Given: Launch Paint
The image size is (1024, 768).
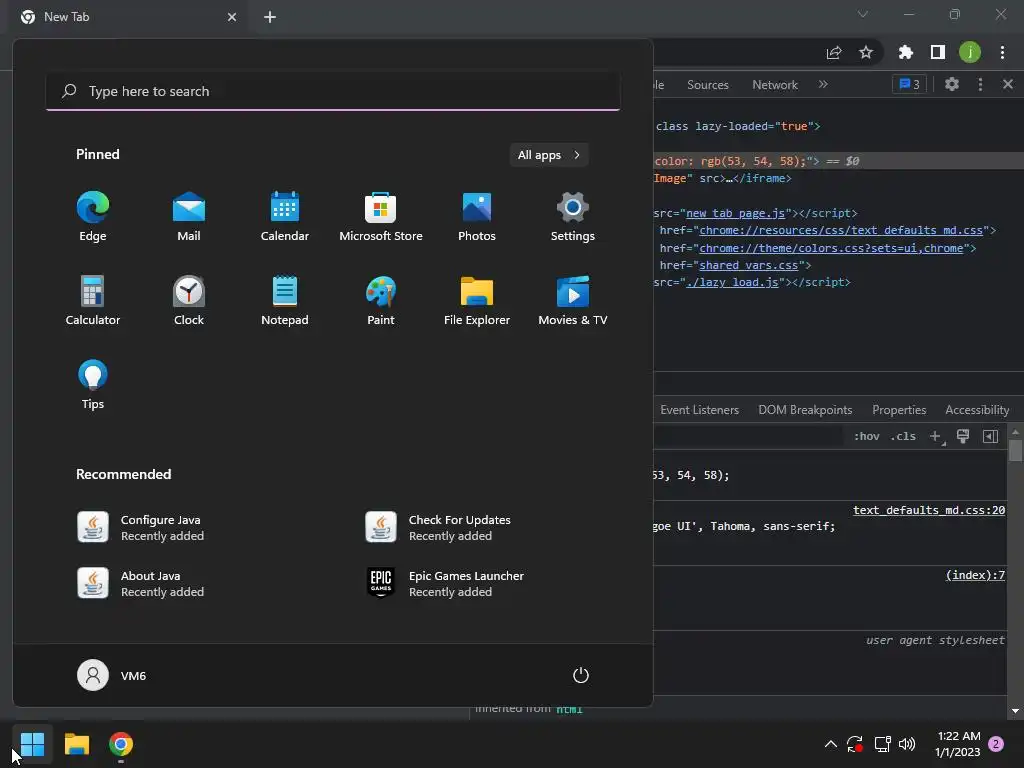Looking at the screenshot, I should pos(381,301).
